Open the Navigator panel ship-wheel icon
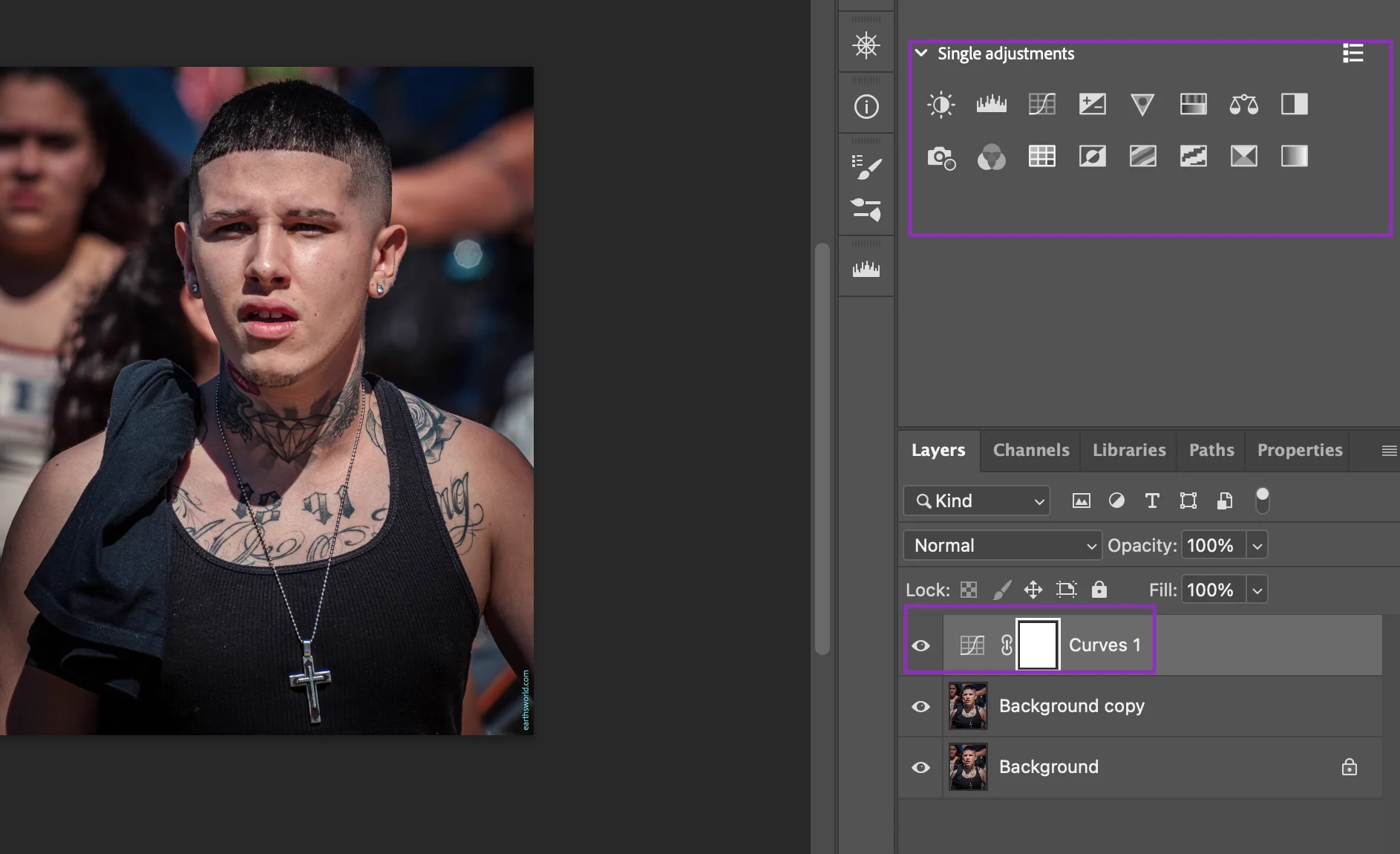1400x854 pixels. click(x=866, y=46)
